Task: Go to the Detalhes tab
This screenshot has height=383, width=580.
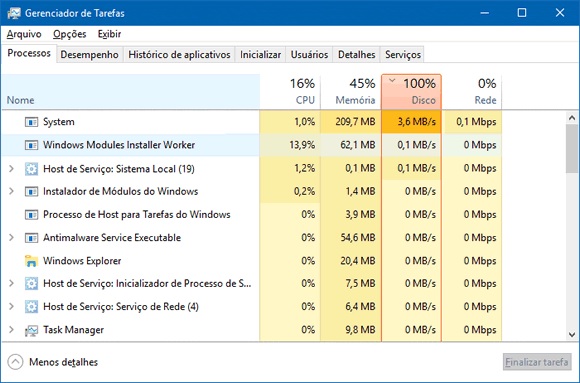Action: coord(357,55)
